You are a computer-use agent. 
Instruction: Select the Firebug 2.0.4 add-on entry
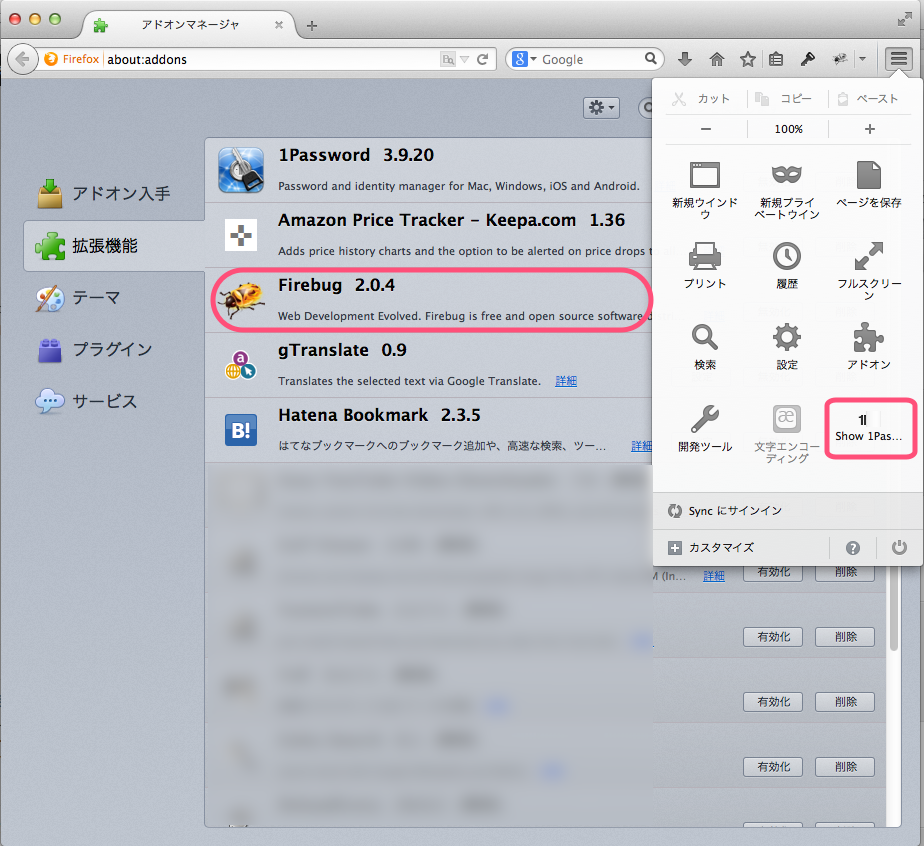[428, 300]
